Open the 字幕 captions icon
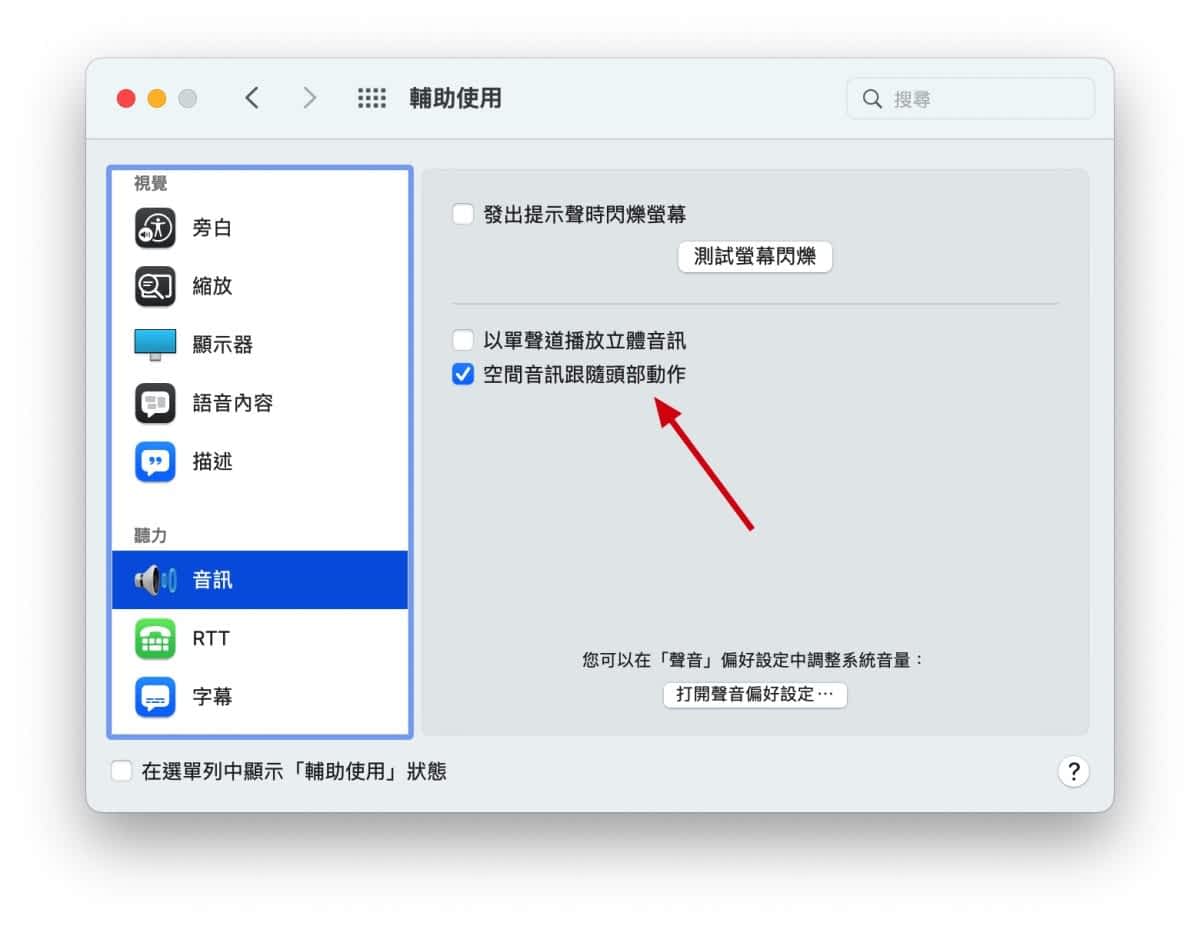This screenshot has height=926, width=1200. click(155, 697)
